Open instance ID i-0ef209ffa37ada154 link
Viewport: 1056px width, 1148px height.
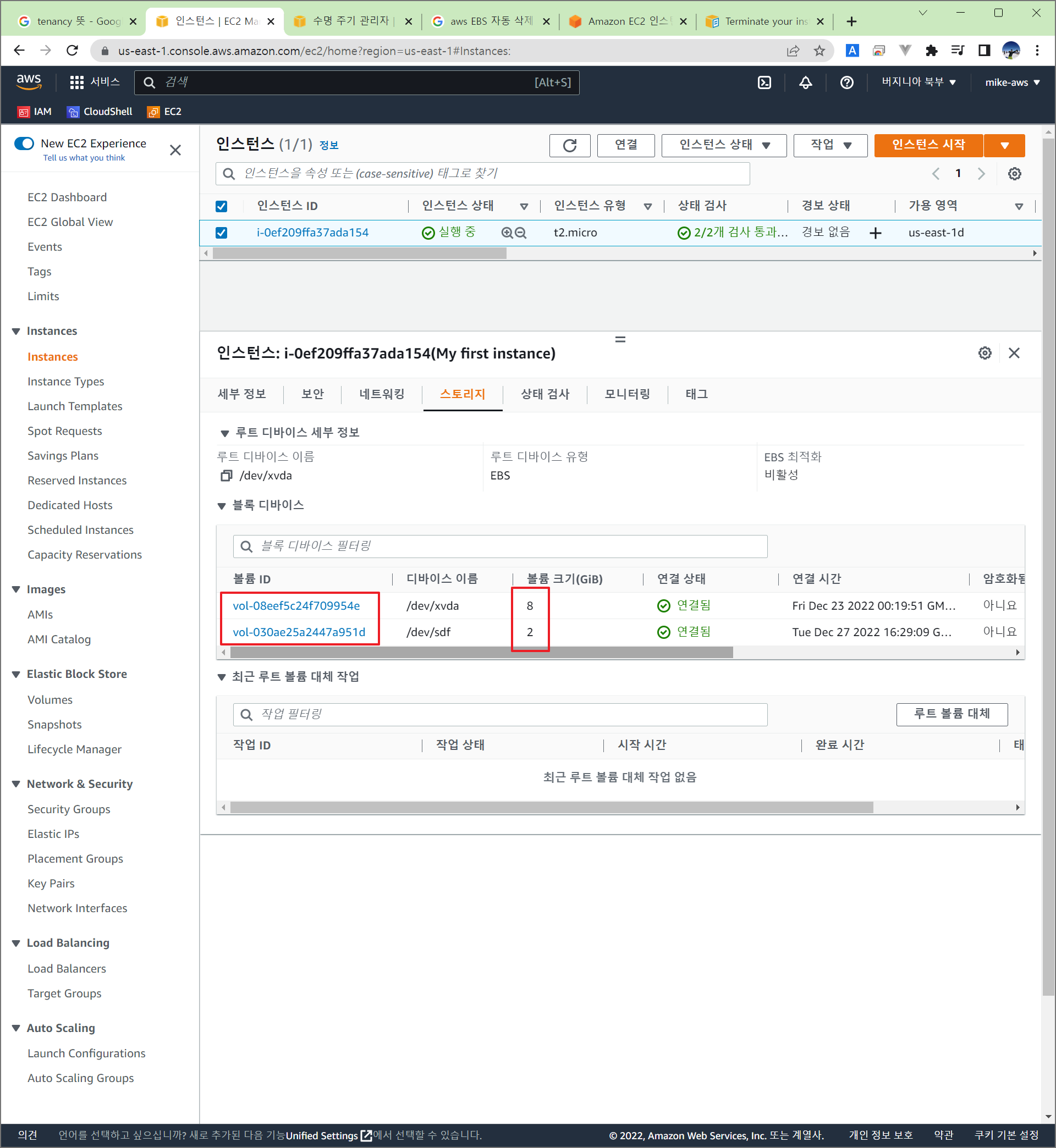pos(312,233)
